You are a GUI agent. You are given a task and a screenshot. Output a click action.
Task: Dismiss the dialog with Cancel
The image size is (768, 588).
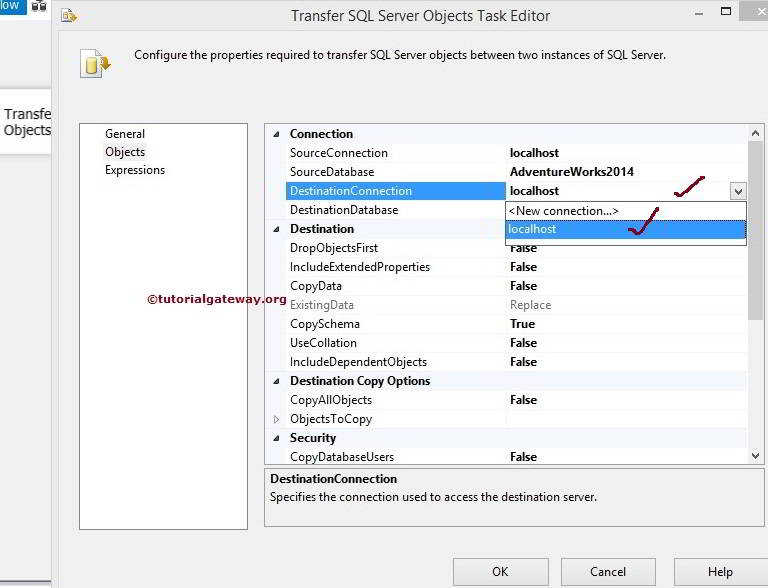pyautogui.click(x=608, y=572)
